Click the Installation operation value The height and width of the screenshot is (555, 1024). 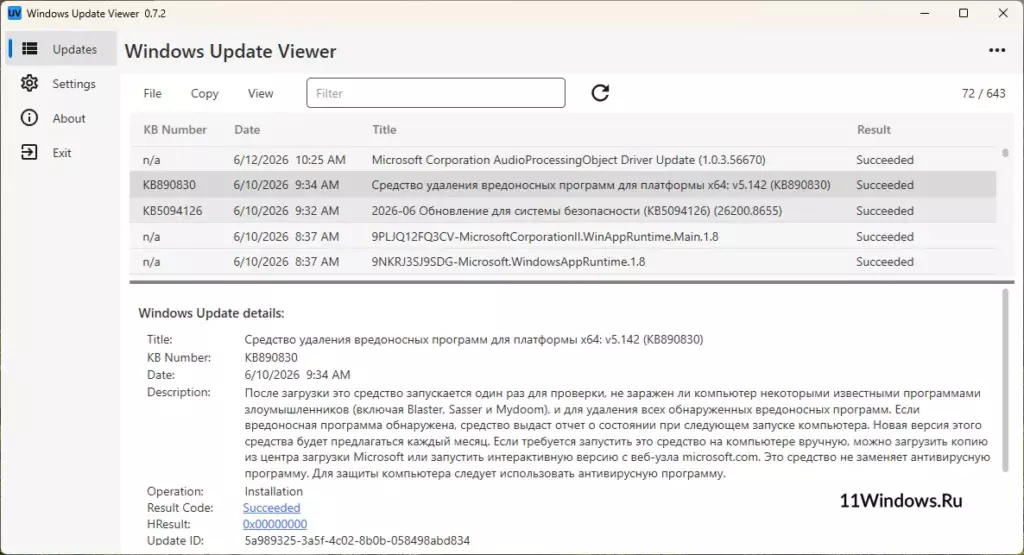[274, 491]
